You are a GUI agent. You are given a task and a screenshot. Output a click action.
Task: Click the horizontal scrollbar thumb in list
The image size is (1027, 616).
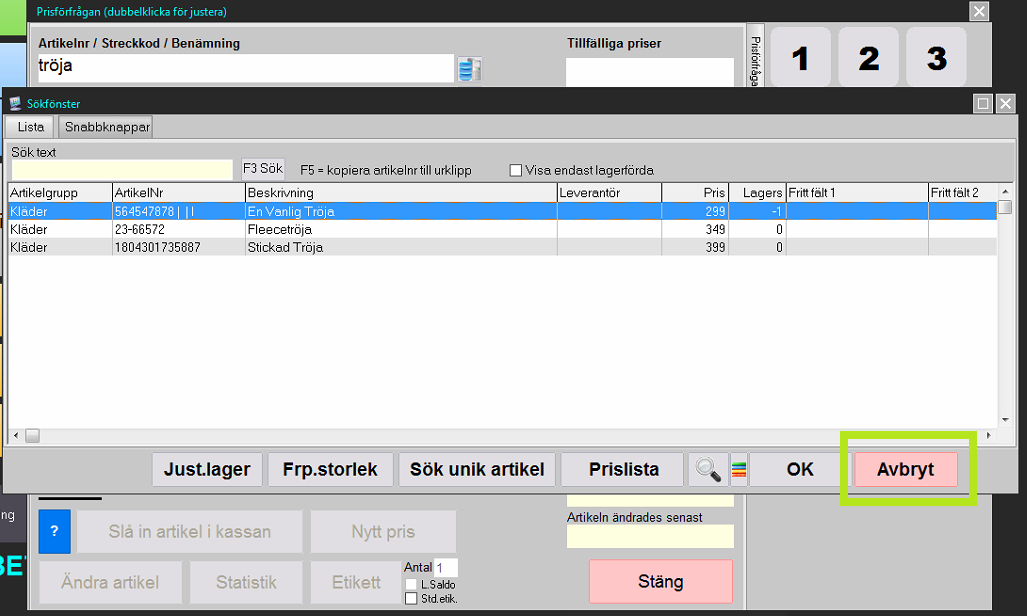click(32, 436)
